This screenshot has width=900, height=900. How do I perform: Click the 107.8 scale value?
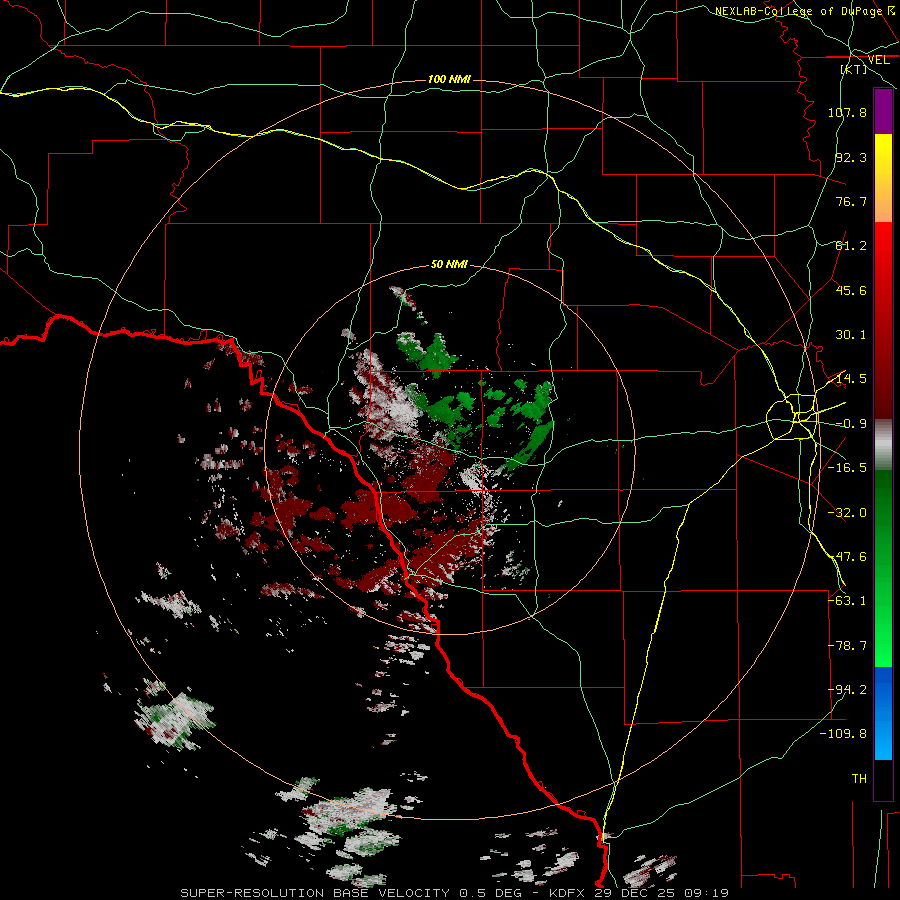(847, 112)
